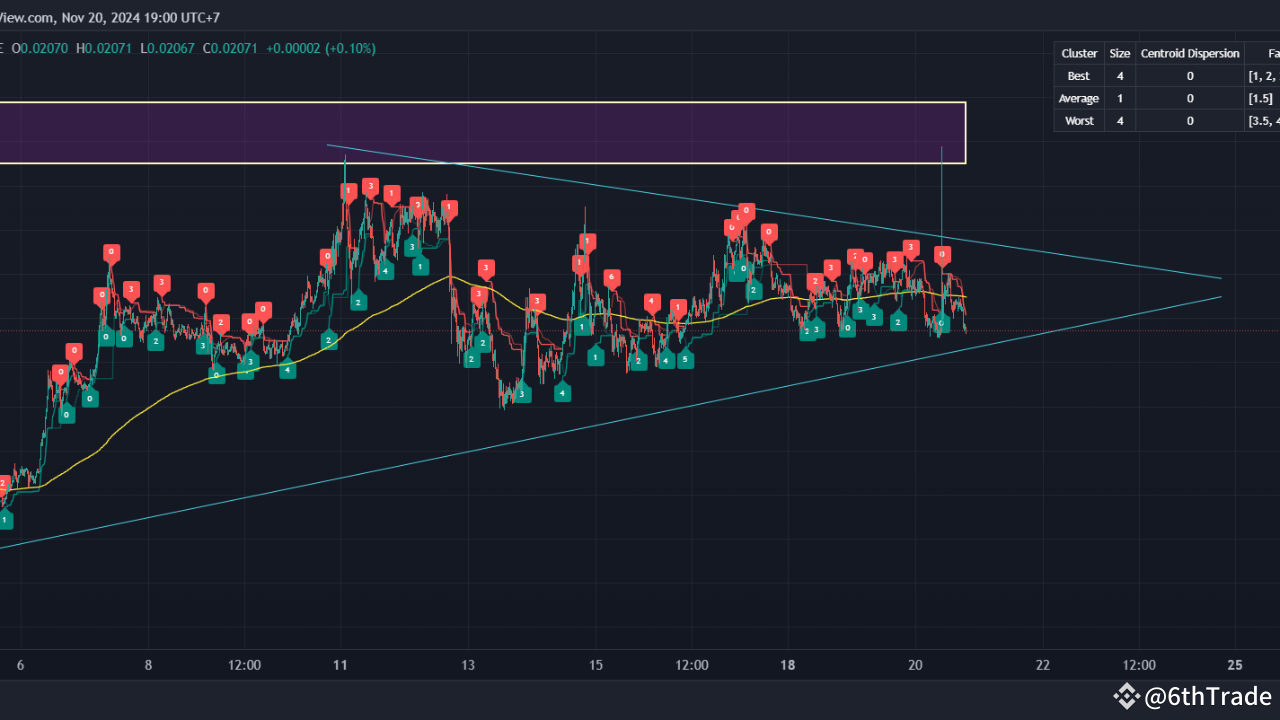
Task: Click the 12:00 label on the time axis
Action: click(x=244, y=665)
